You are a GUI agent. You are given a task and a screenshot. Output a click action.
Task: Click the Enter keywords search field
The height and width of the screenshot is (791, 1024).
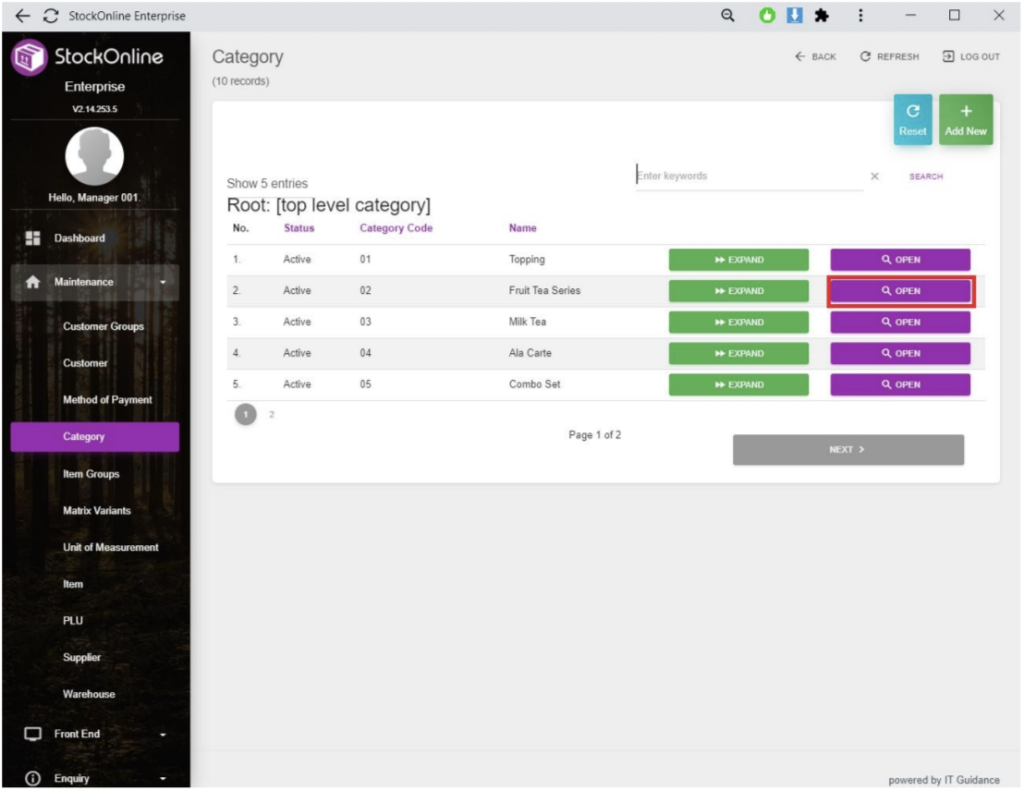(x=748, y=176)
